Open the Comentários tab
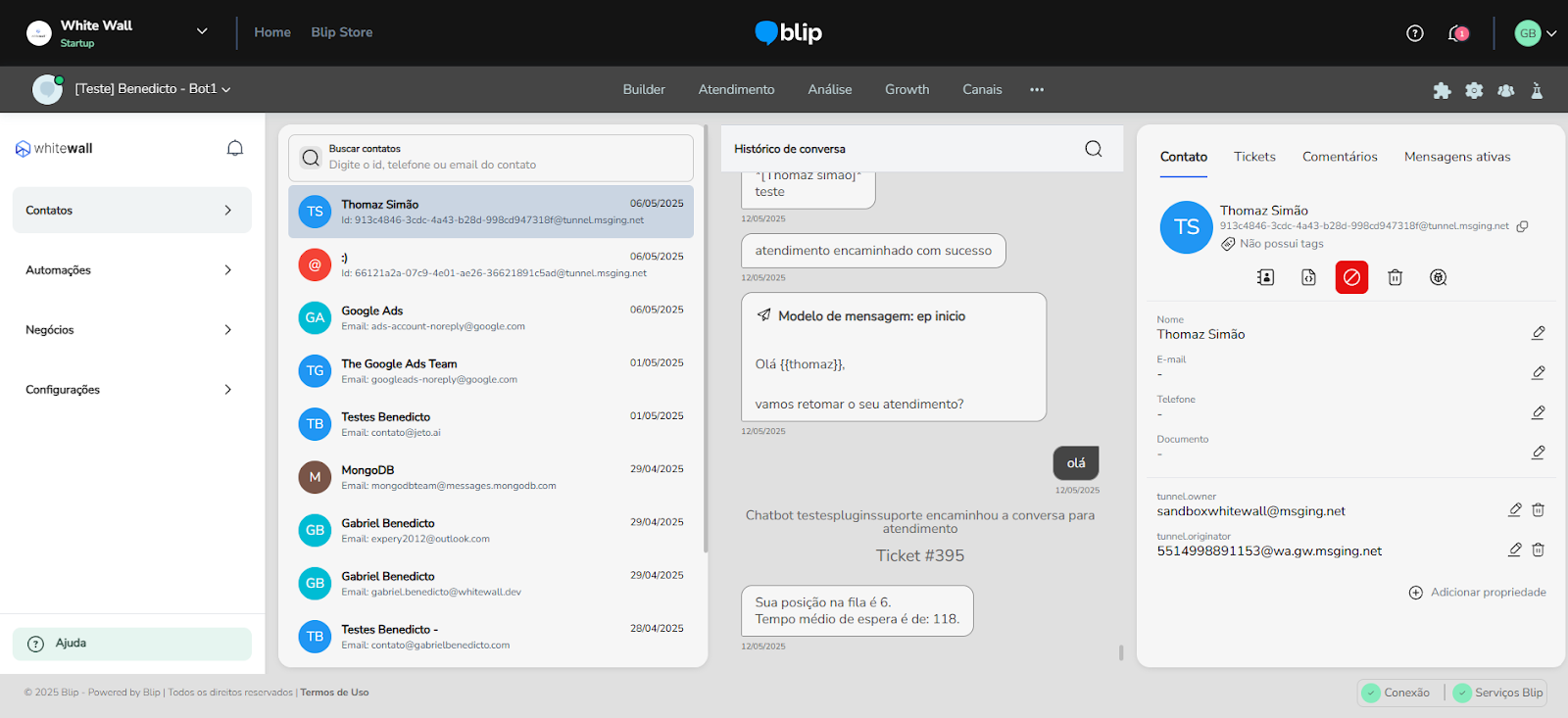The image size is (1568, 718). click(x=1340, y=157)
